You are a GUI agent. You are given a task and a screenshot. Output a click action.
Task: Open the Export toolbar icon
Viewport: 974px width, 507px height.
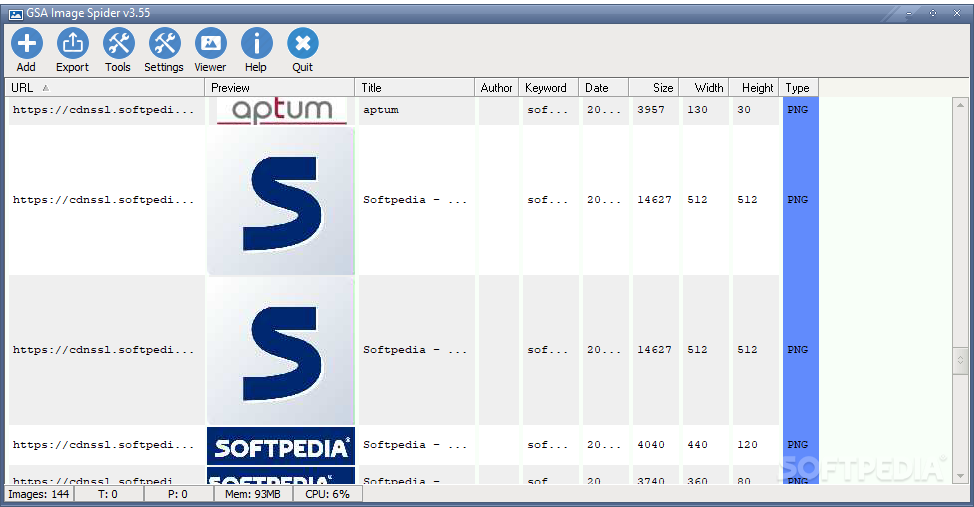tap(73, 50)
